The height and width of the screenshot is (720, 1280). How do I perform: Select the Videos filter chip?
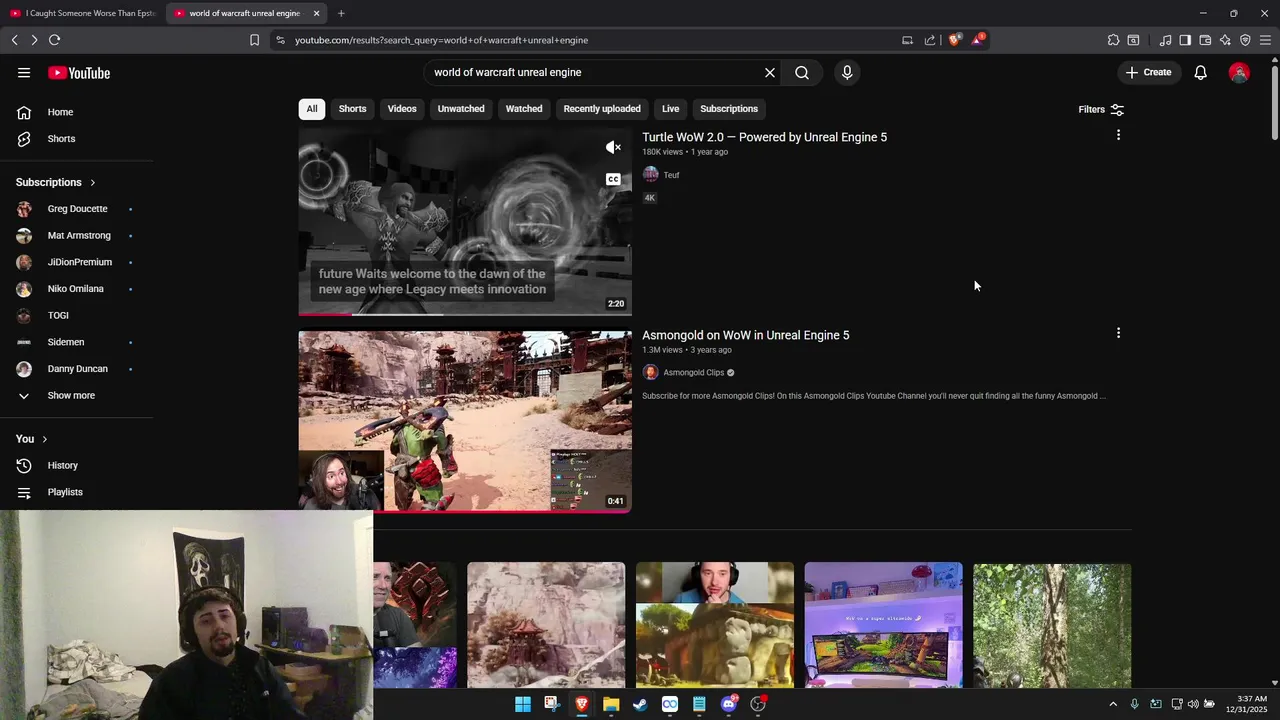(x=402, y=109)
